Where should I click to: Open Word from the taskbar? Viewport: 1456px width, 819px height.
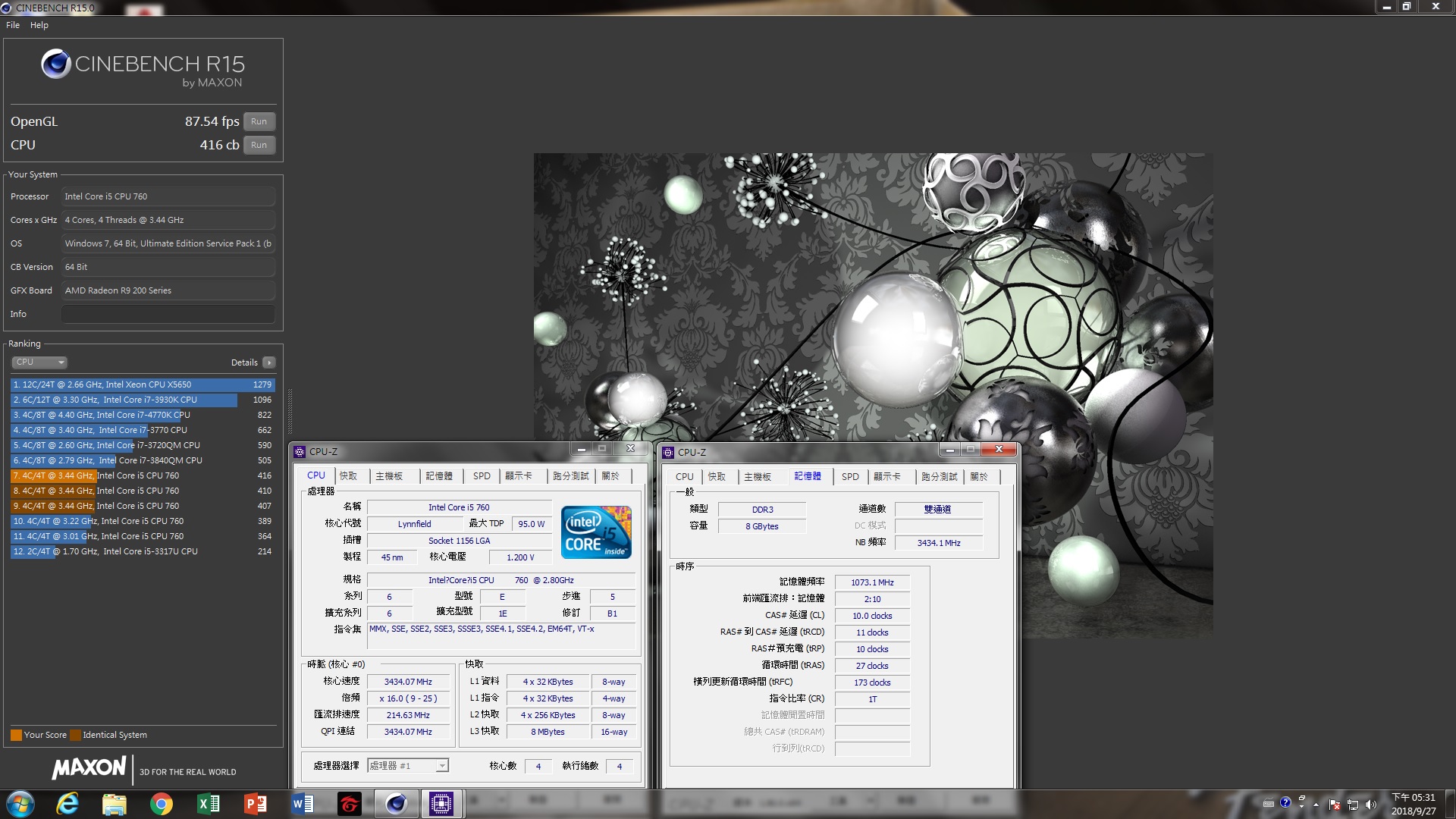(x=303, y=804)
